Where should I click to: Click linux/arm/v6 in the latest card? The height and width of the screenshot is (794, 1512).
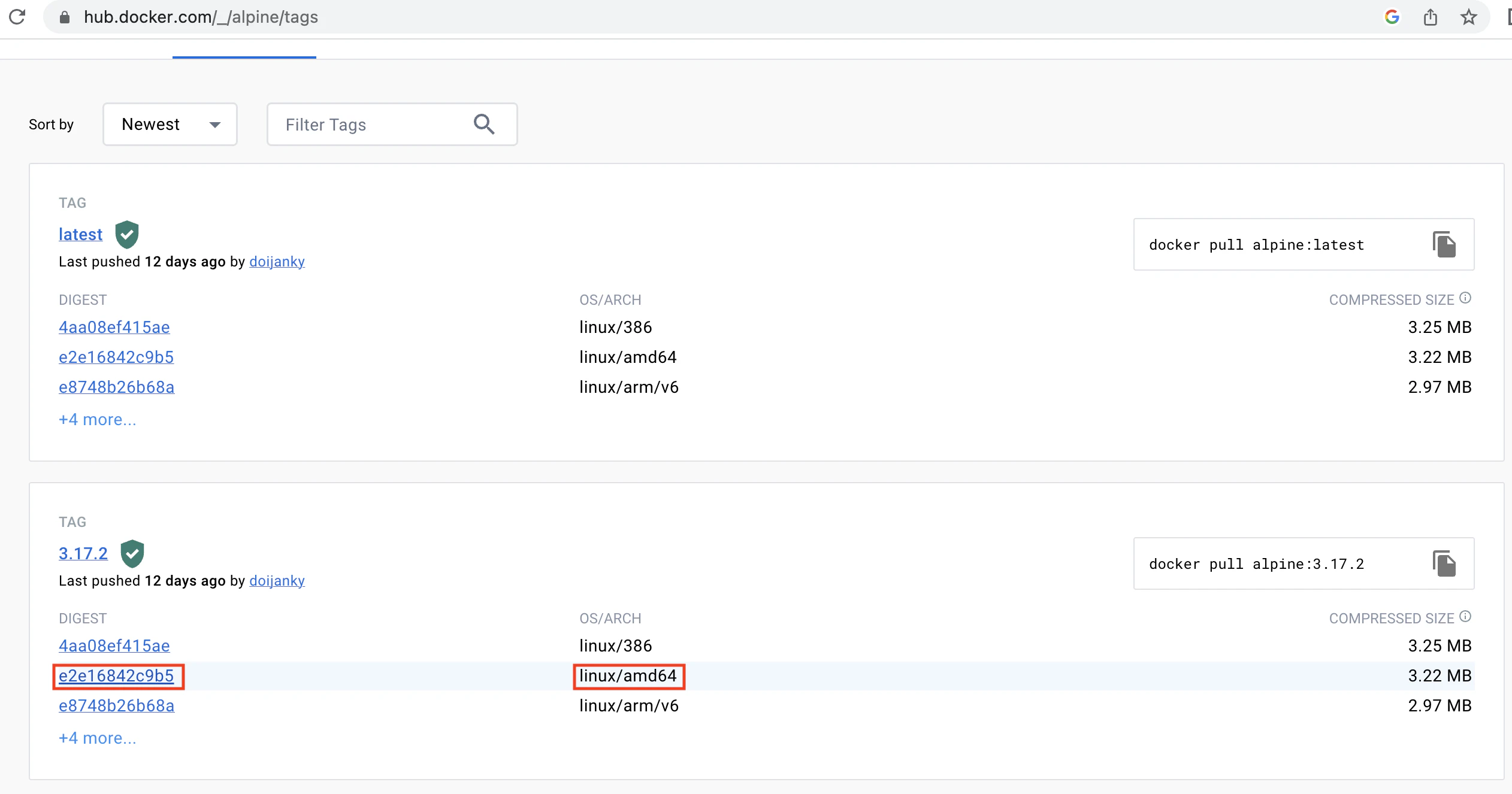pos(629,387)
